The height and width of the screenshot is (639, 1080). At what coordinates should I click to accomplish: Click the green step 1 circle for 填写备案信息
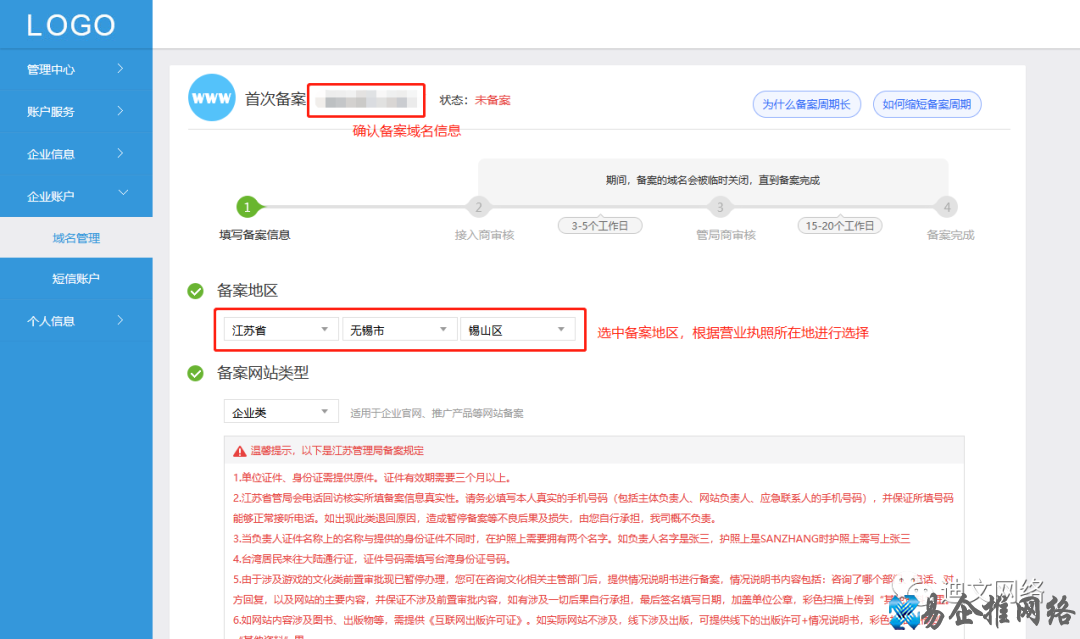click(x=248, y=207)
